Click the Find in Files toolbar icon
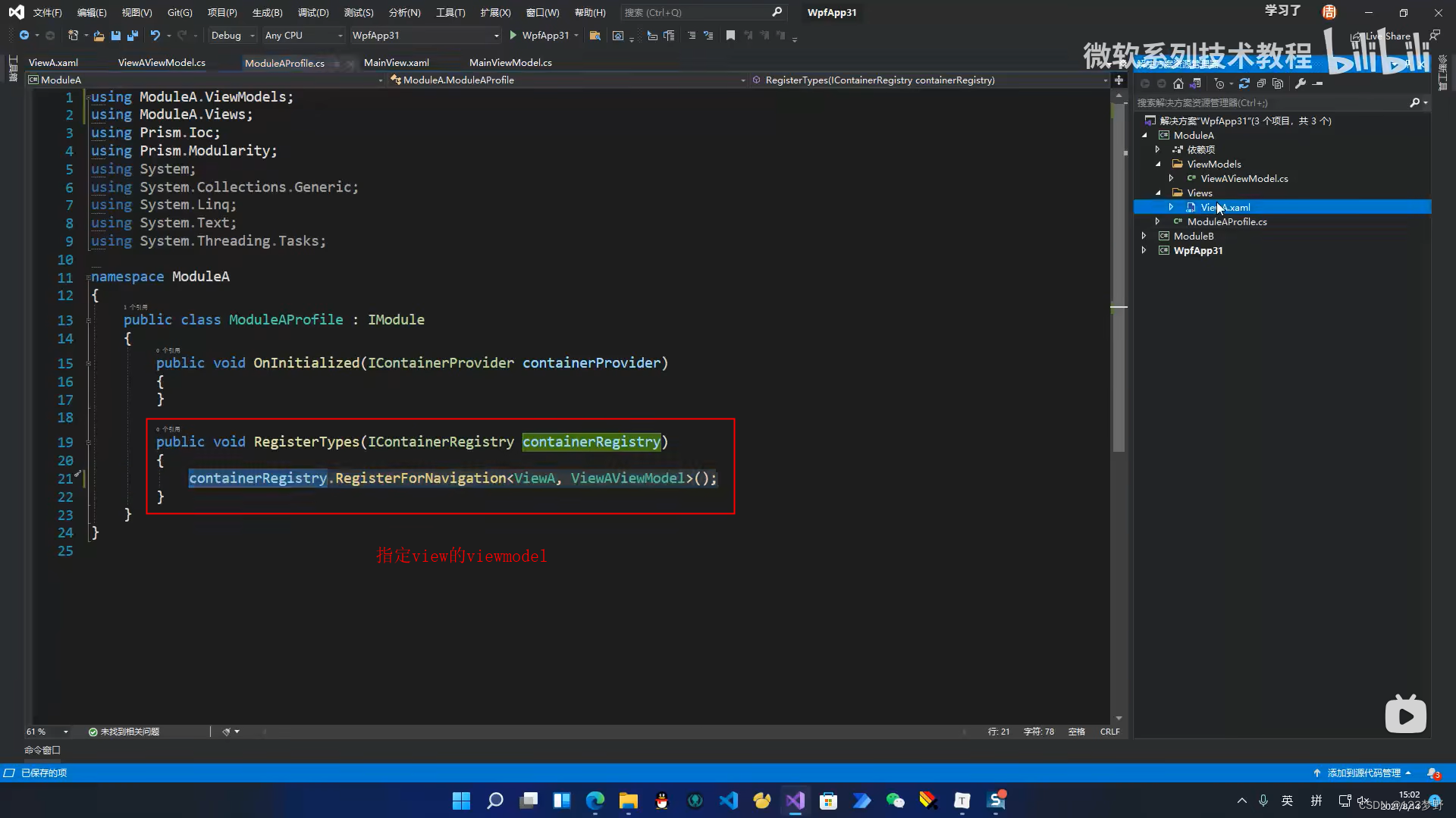1456x818 pixels. coord(595,36)
